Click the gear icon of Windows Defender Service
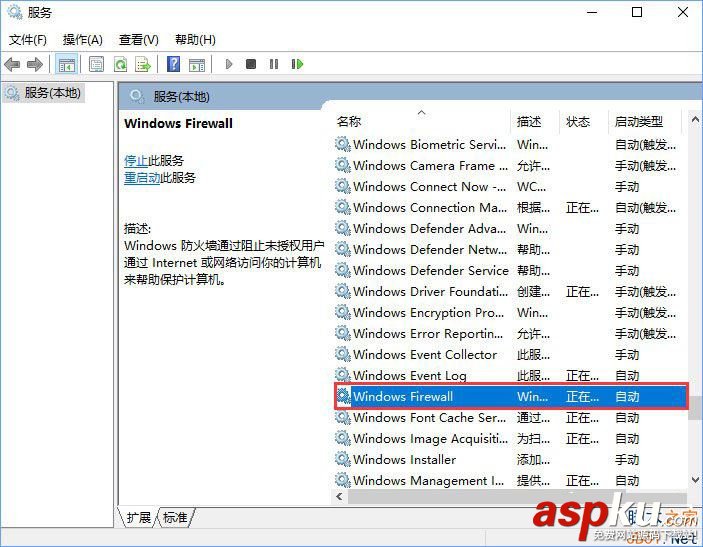703x547 pixels. coord(343,270)
